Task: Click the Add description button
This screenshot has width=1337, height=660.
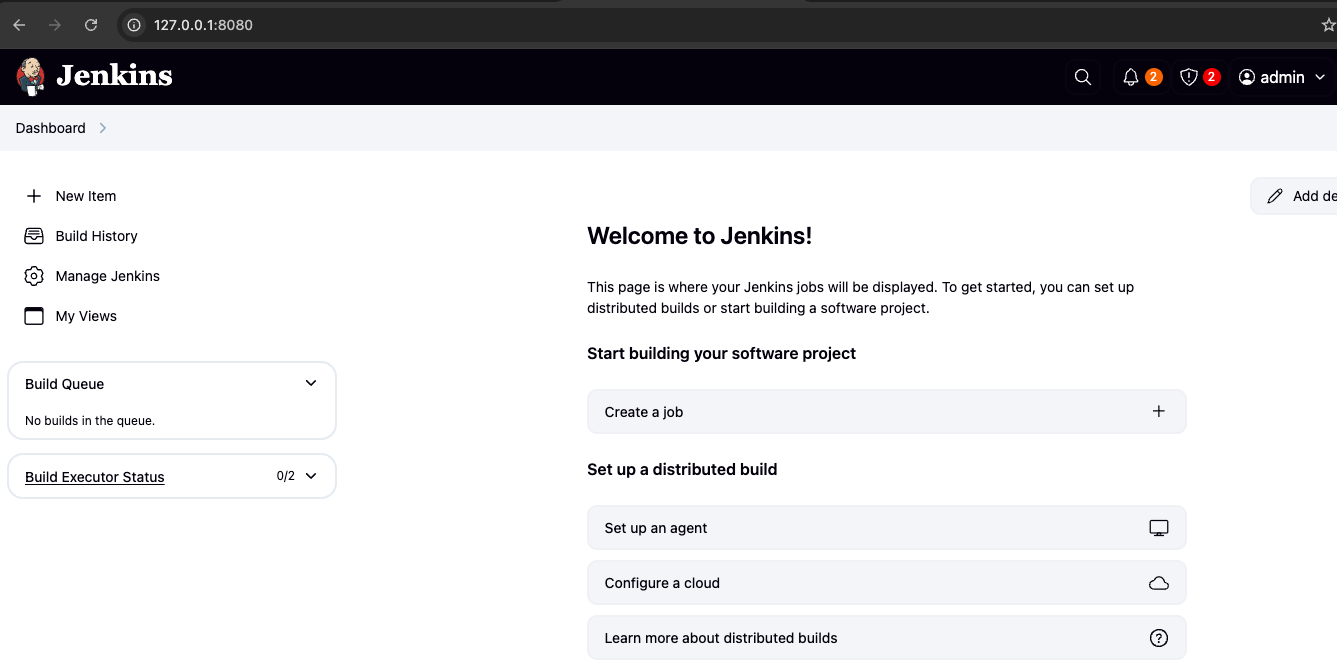Action: click(x=1294, y=196)
